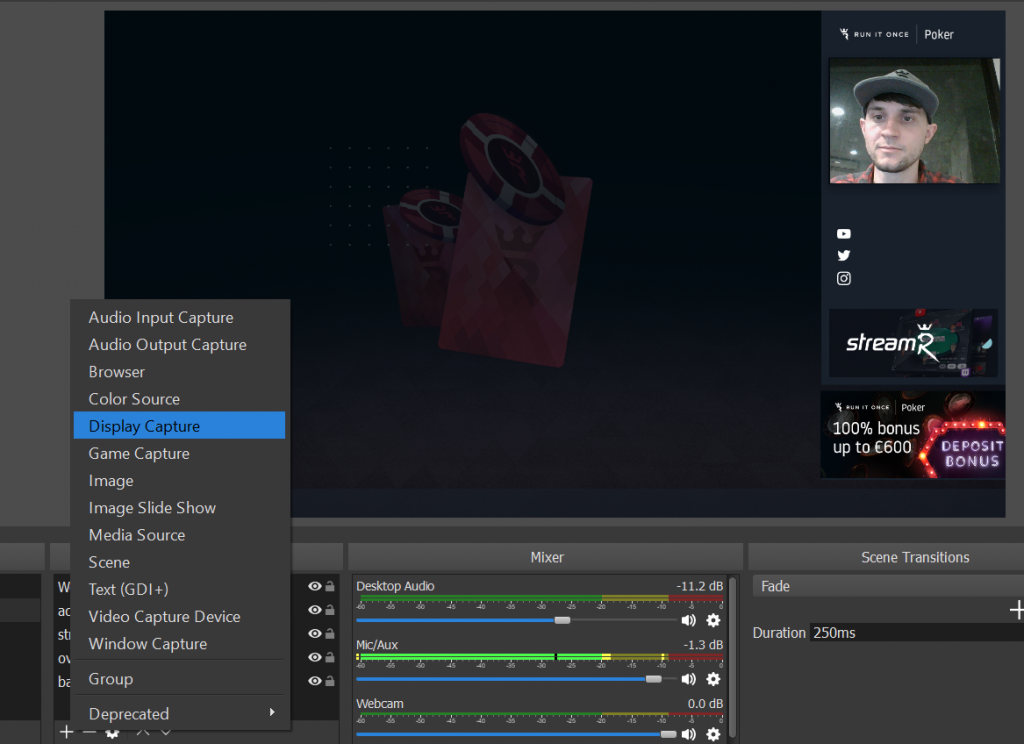The width and height of the screenshot is (1024, 744).
Task: Toggle the lock on row starting 'W'
Action: click(330, 586)
